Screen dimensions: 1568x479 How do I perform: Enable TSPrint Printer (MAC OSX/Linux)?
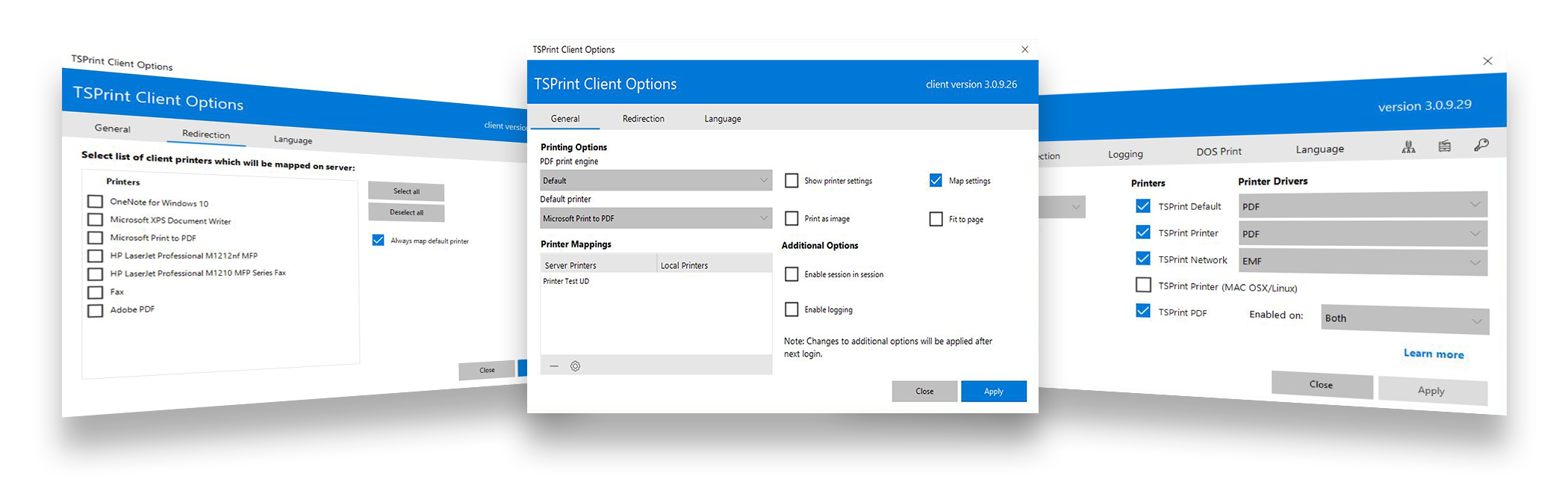(x=1142, y=285)
